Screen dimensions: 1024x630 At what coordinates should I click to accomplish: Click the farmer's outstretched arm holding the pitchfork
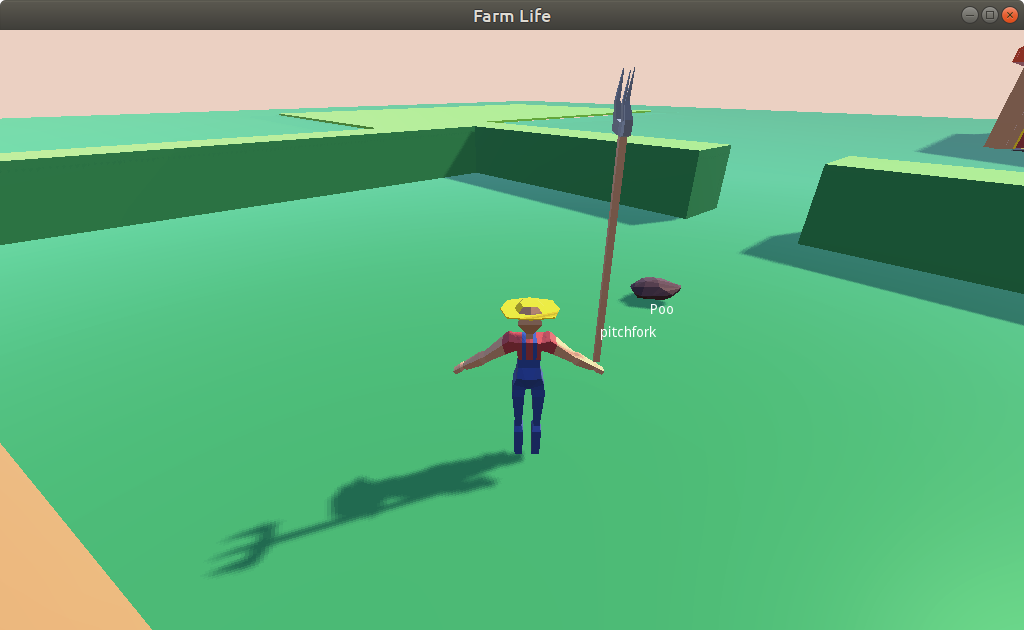(x=577, y=355)
